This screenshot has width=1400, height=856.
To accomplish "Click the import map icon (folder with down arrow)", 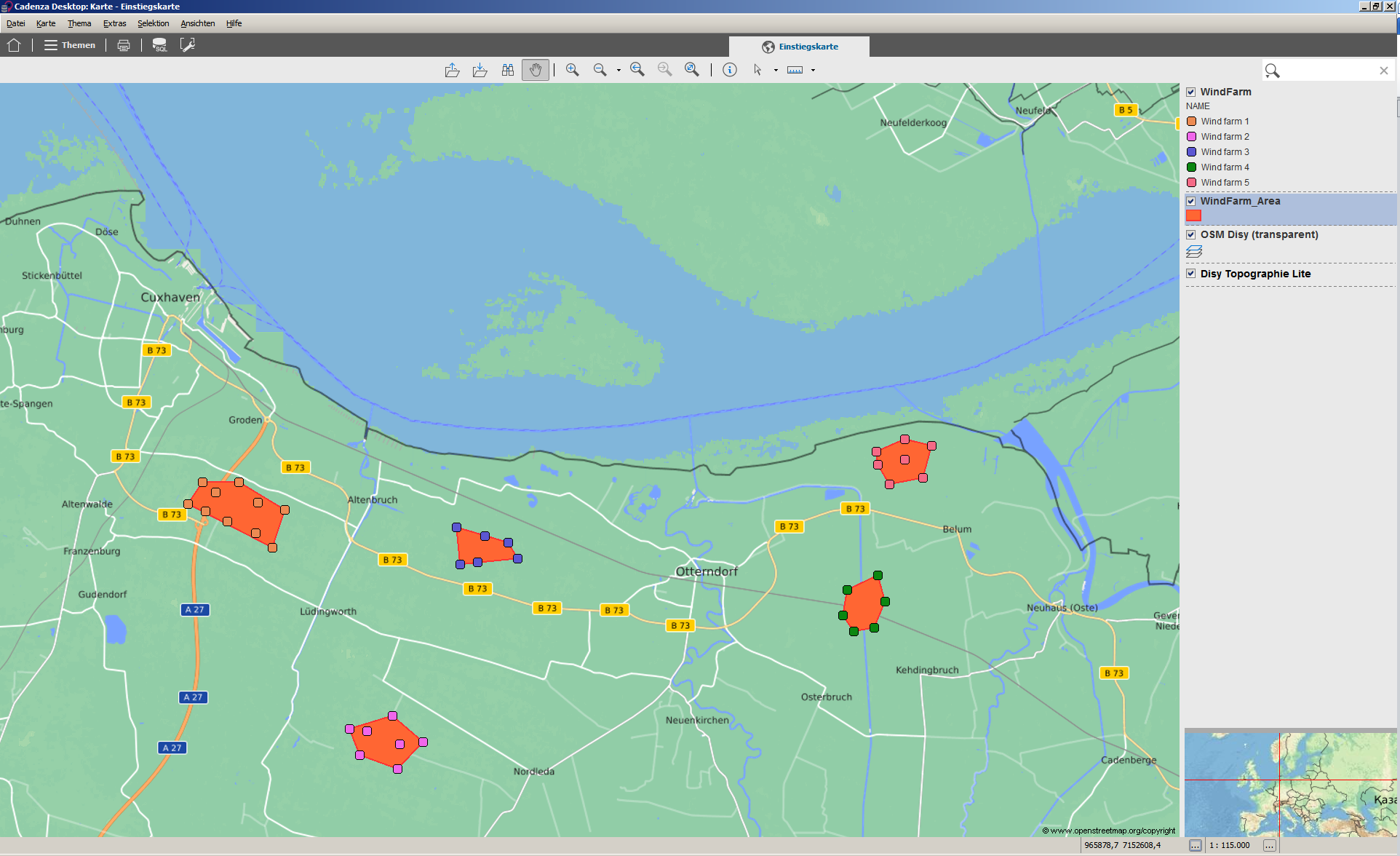I will (x=480, y=70).
